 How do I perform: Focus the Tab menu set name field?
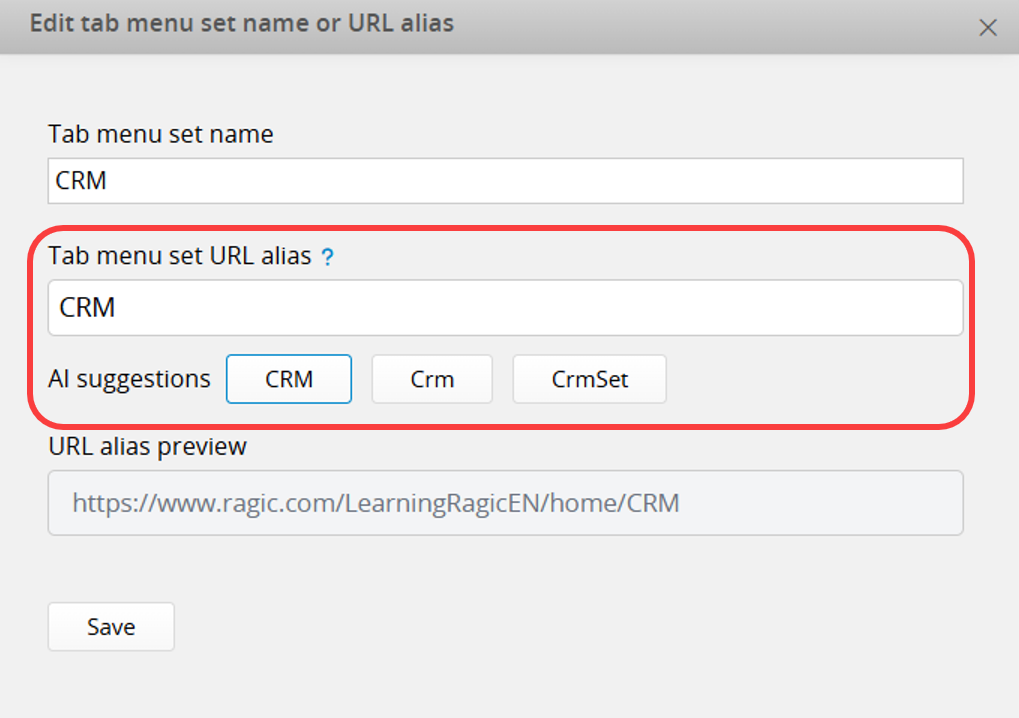pyautogui.click(x=505, y=181)
